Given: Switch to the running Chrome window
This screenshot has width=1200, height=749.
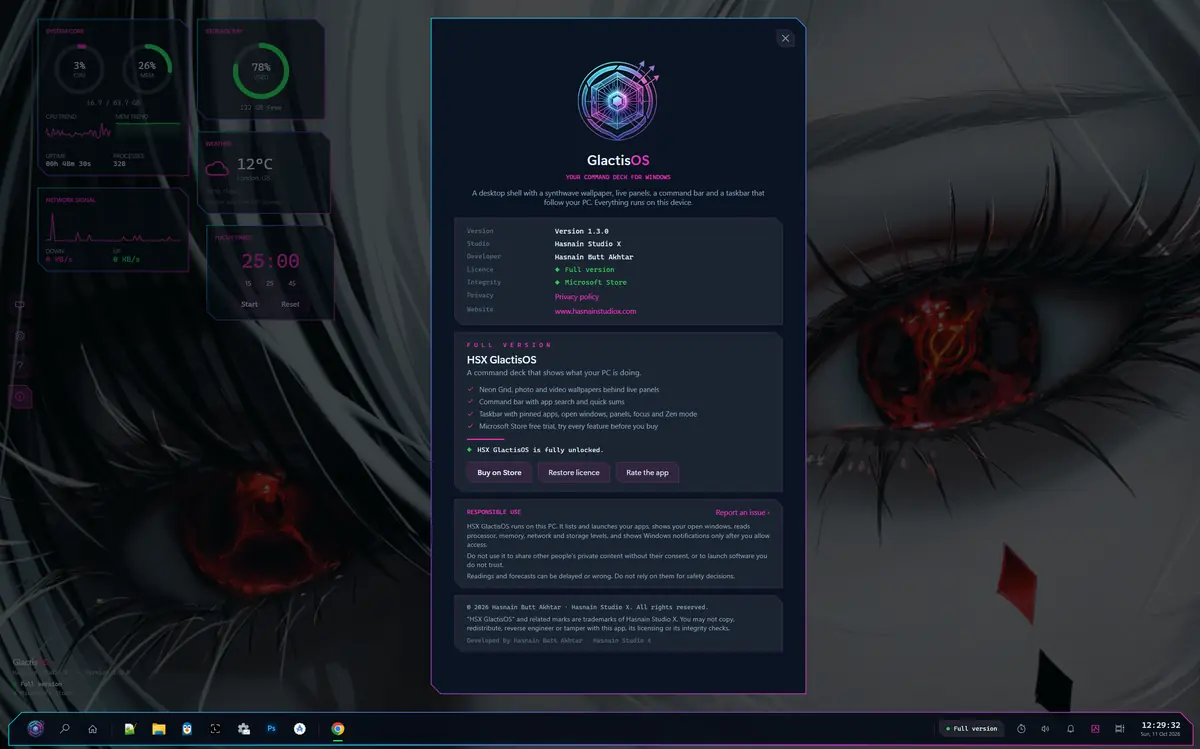Looking at the screenshot, I should click(338, 729).
